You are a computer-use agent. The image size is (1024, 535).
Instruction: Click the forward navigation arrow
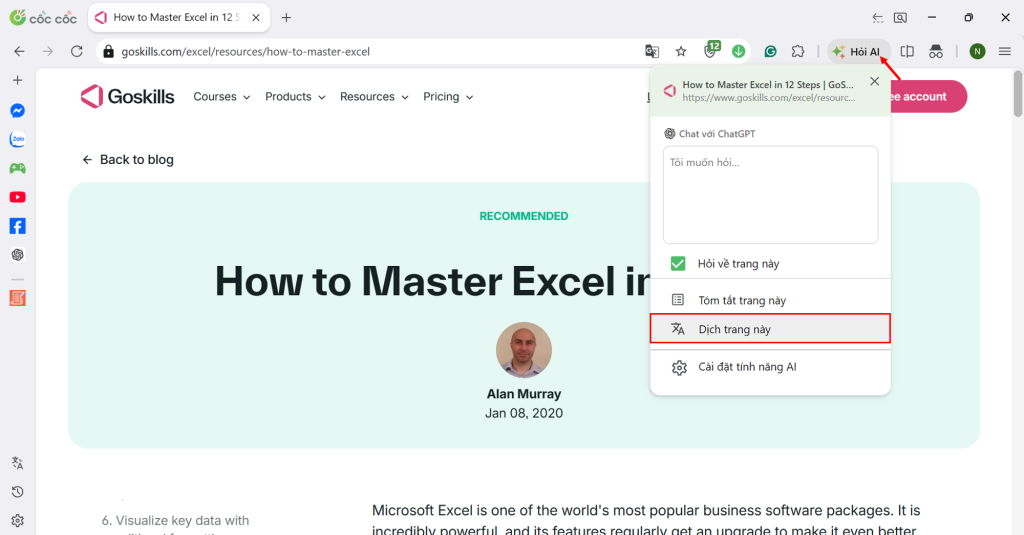click(48, 52)
